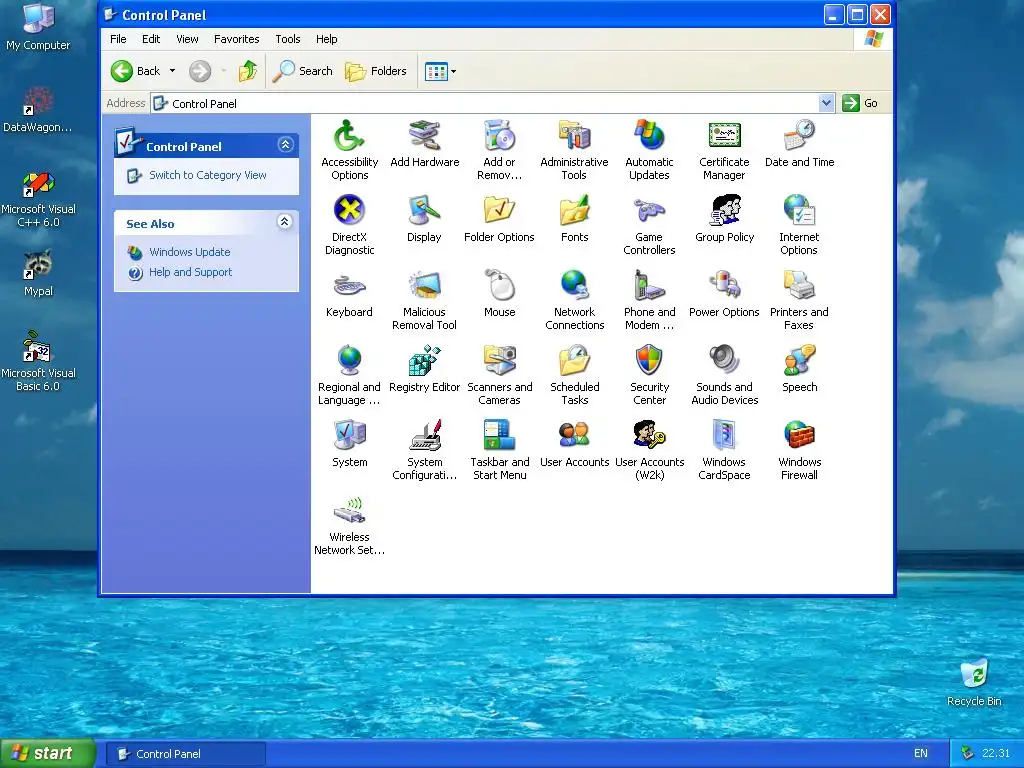Collapse the Control Panel sidebar section
Image resolution: width=1024 pixels, height=768 pixels.
pyautogui.click(x=285, y=145)
